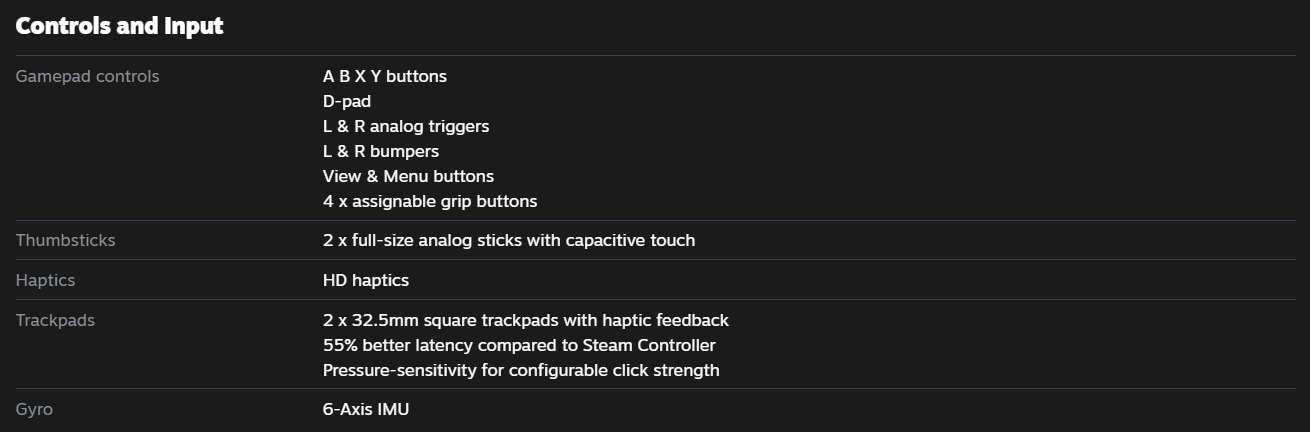The width and height of the screenshot is (1310, 432).
Task: Click the 'D-pad' spec line
Action: click(x=346, y=101)
